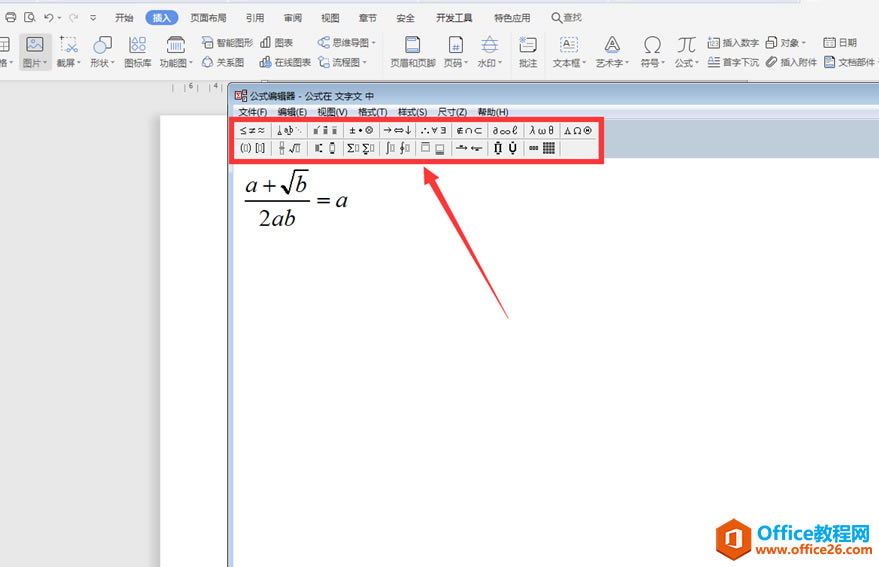Switch to the 审阅 ribbon tab
The height and width of the screenshot is (567, 879).
pos(293,18)
